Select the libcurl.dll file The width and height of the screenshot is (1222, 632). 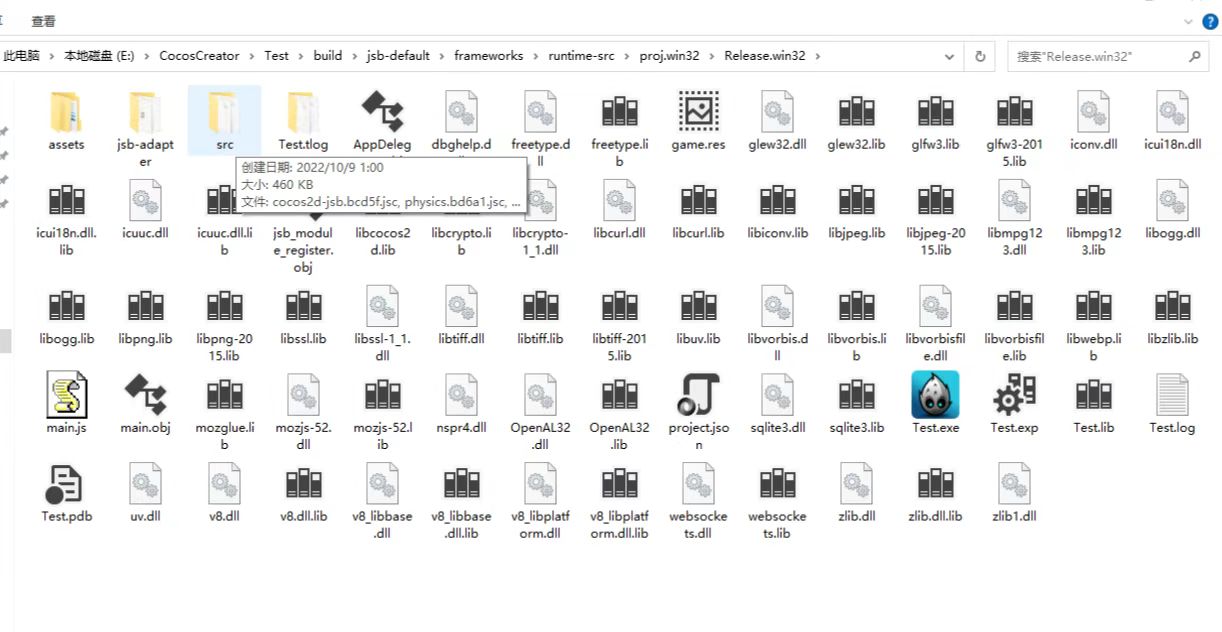[x=620, y=210]
